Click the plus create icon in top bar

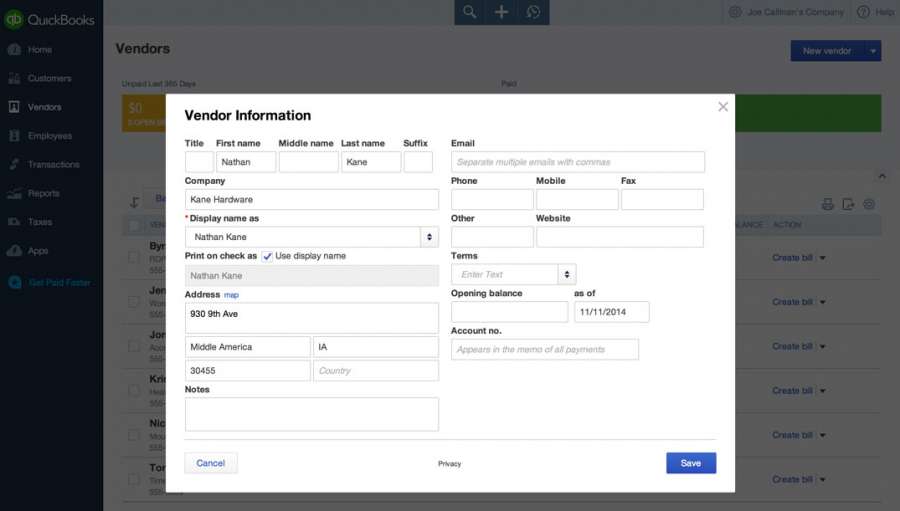click(x=501, y=11)
